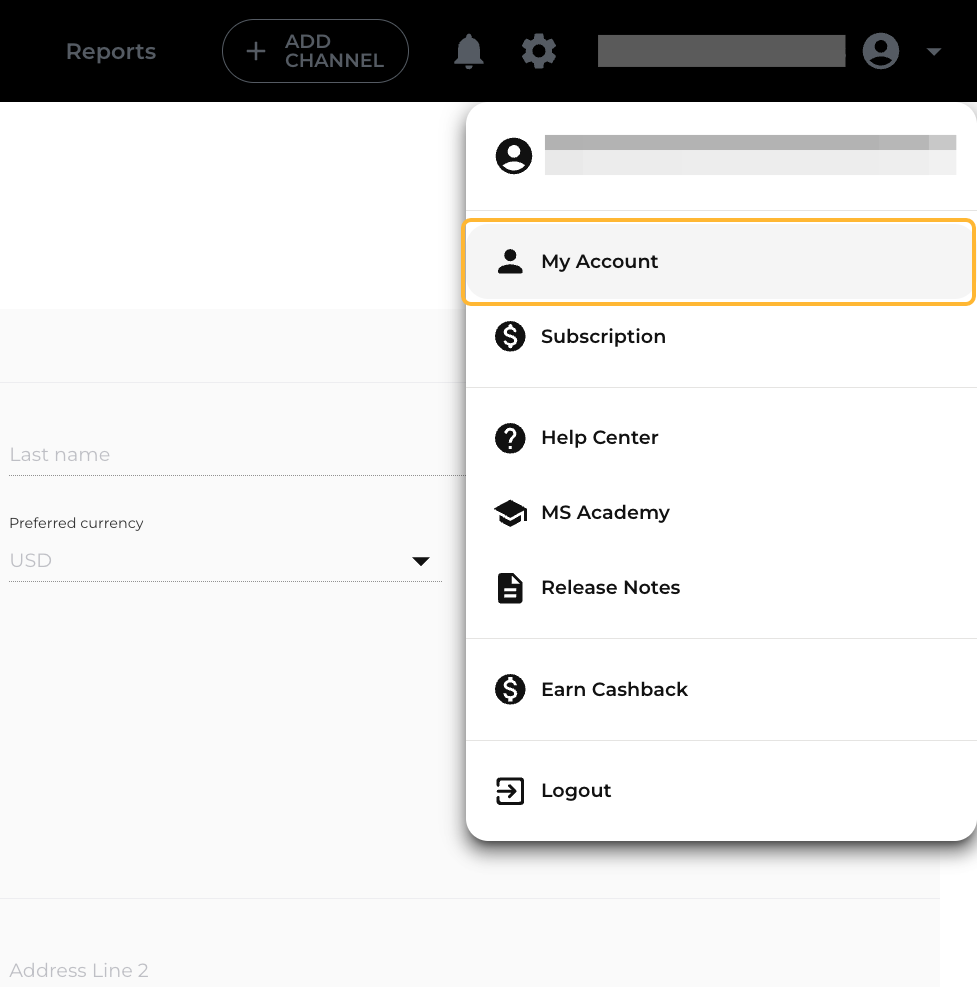This screenshot has height=987, width=977.
Task: Focus the Last name input field
Action: tap(237, 455)
